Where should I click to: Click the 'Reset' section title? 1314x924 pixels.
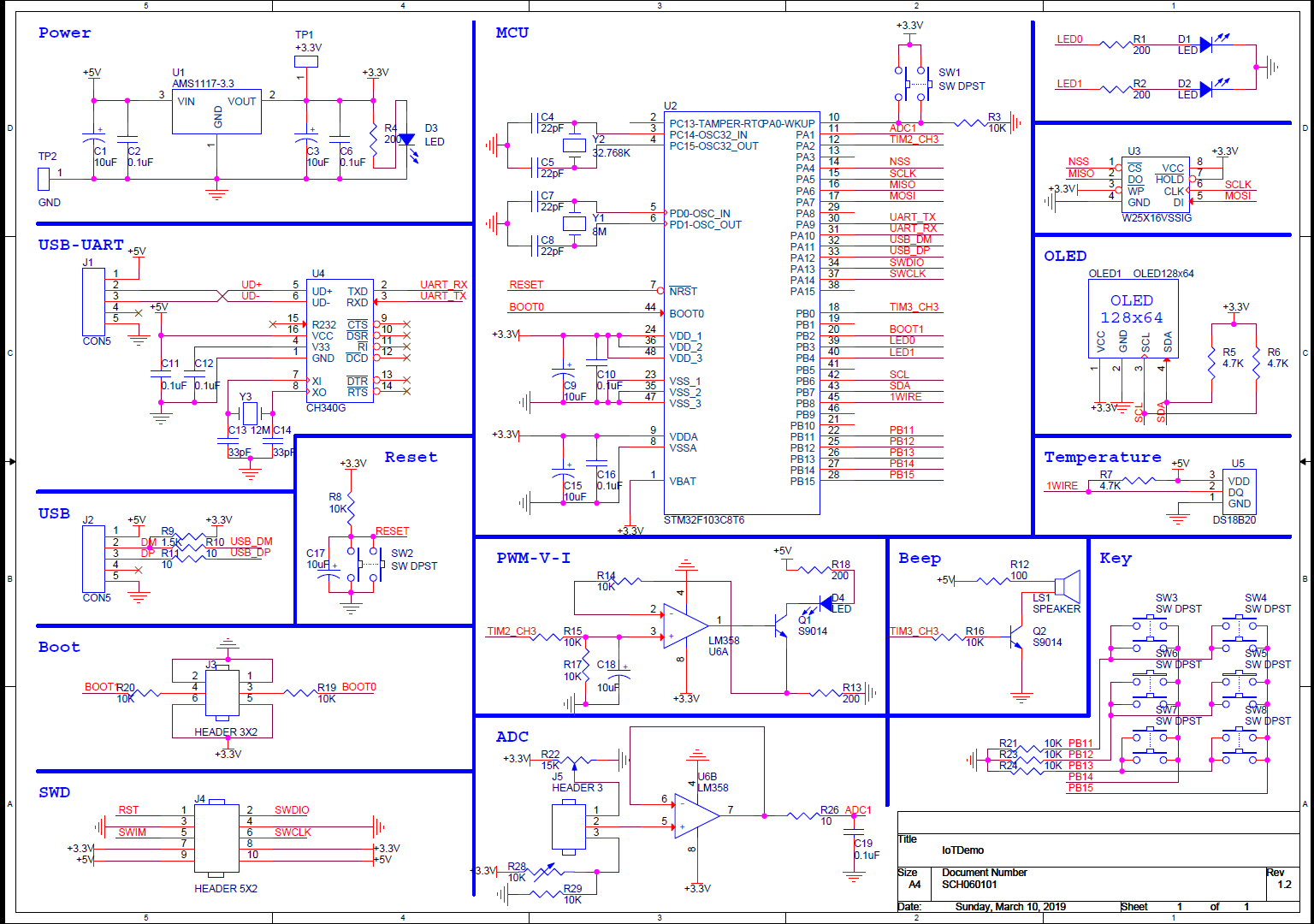pos(411,458)
